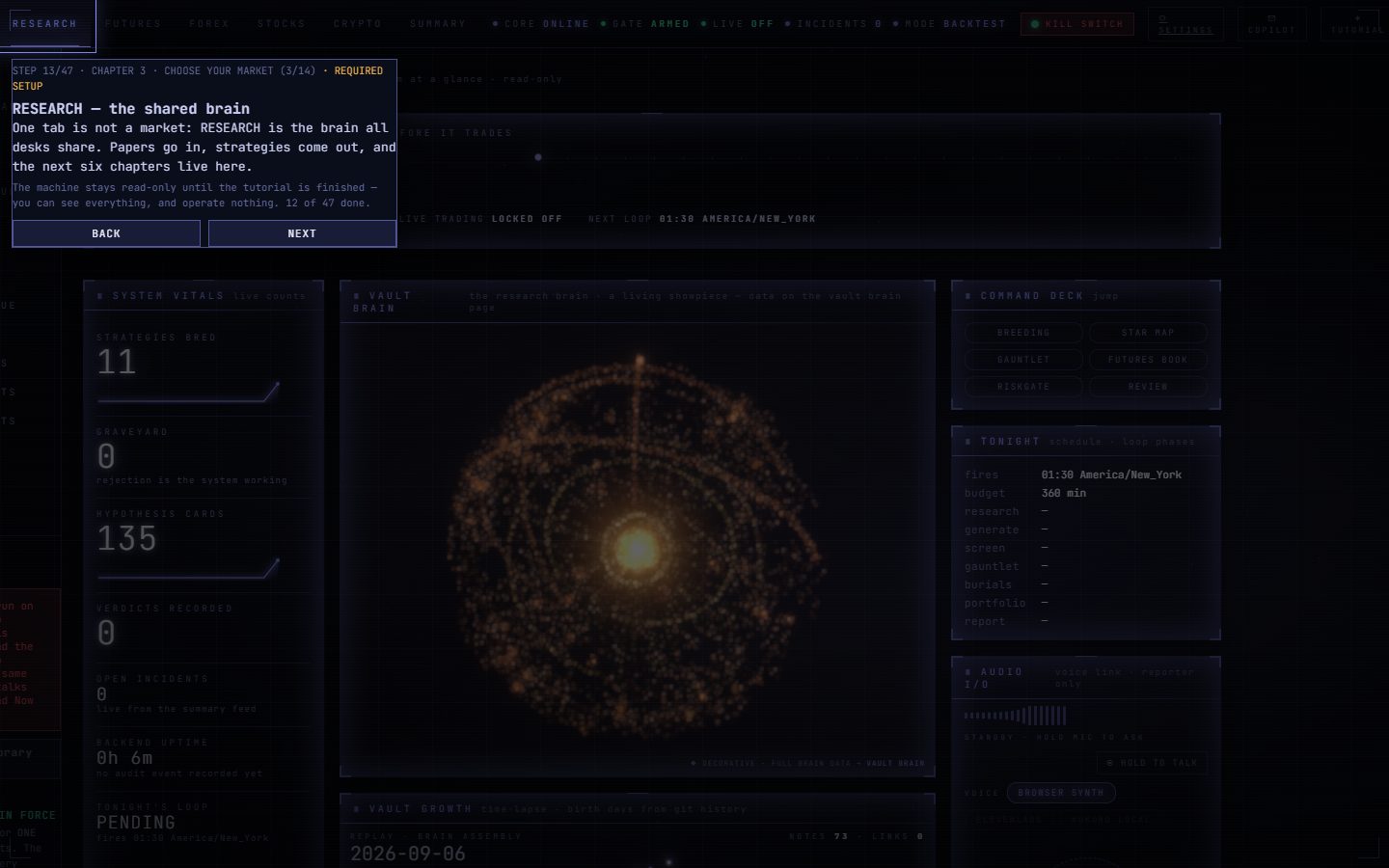The width and height of the screenshot is (1389, 868).
Task: Click the LIVE OFF status indicator
Action: pyautogui.click(x=738, y=24)
